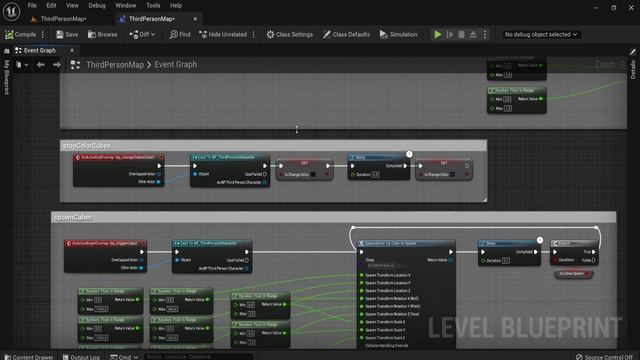Screen dimensions: 640x360
Task: Save the blueprint with the Save button
Action: coord(67,35)
